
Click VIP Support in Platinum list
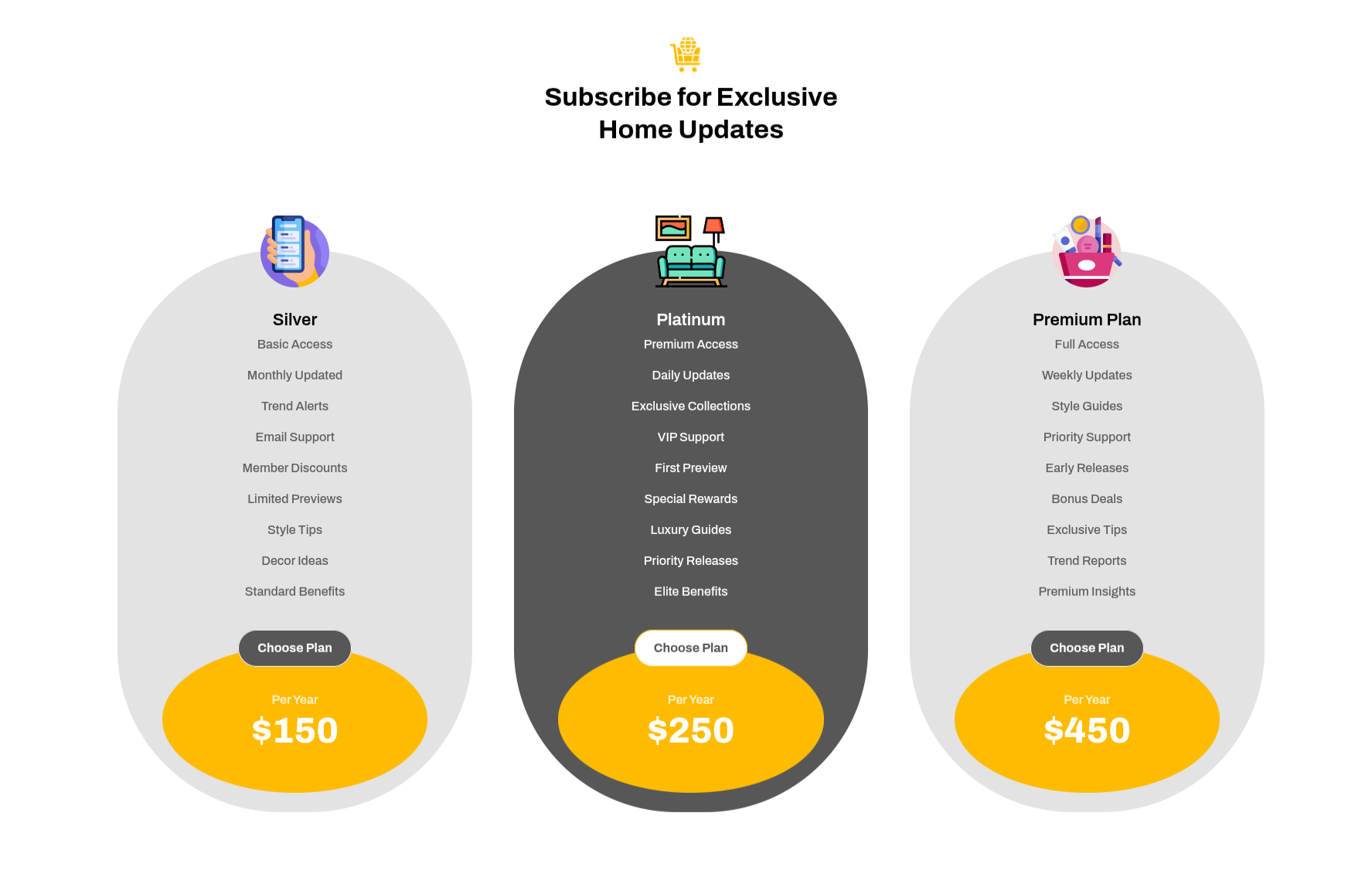click(690, 437)
